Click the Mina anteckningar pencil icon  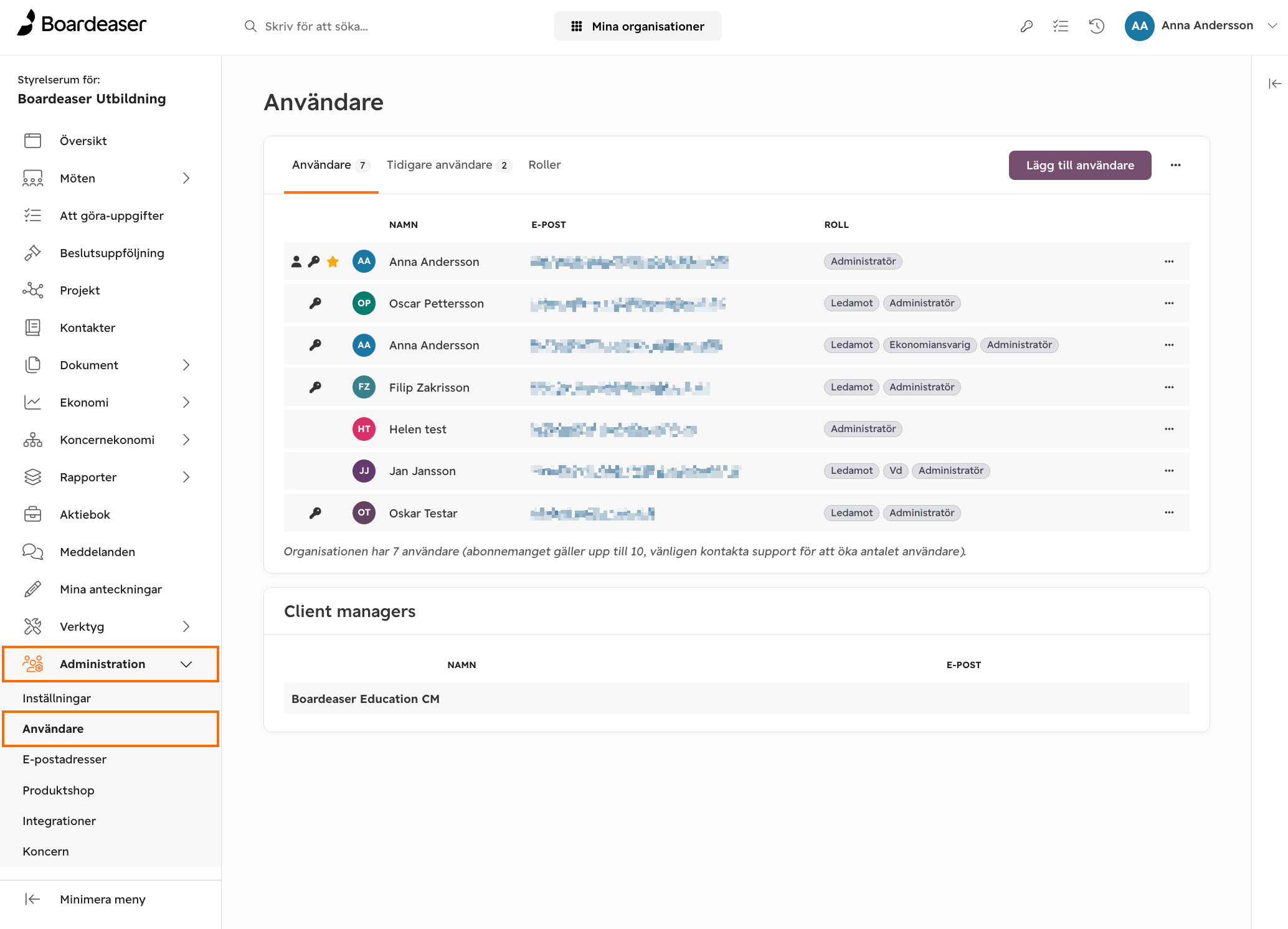(32, 589)
